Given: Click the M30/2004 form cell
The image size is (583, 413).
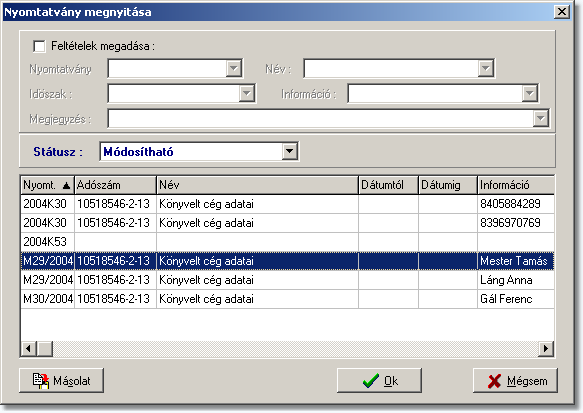Looking at the screenshot, I should pyautogui.click(x=48, y=299).
